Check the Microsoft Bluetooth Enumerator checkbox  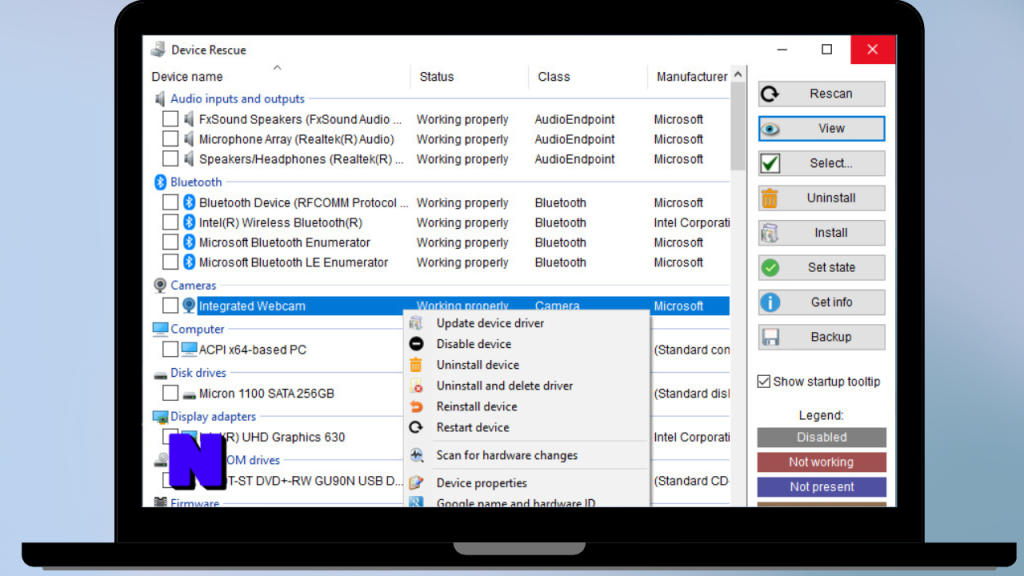[170, 242]
